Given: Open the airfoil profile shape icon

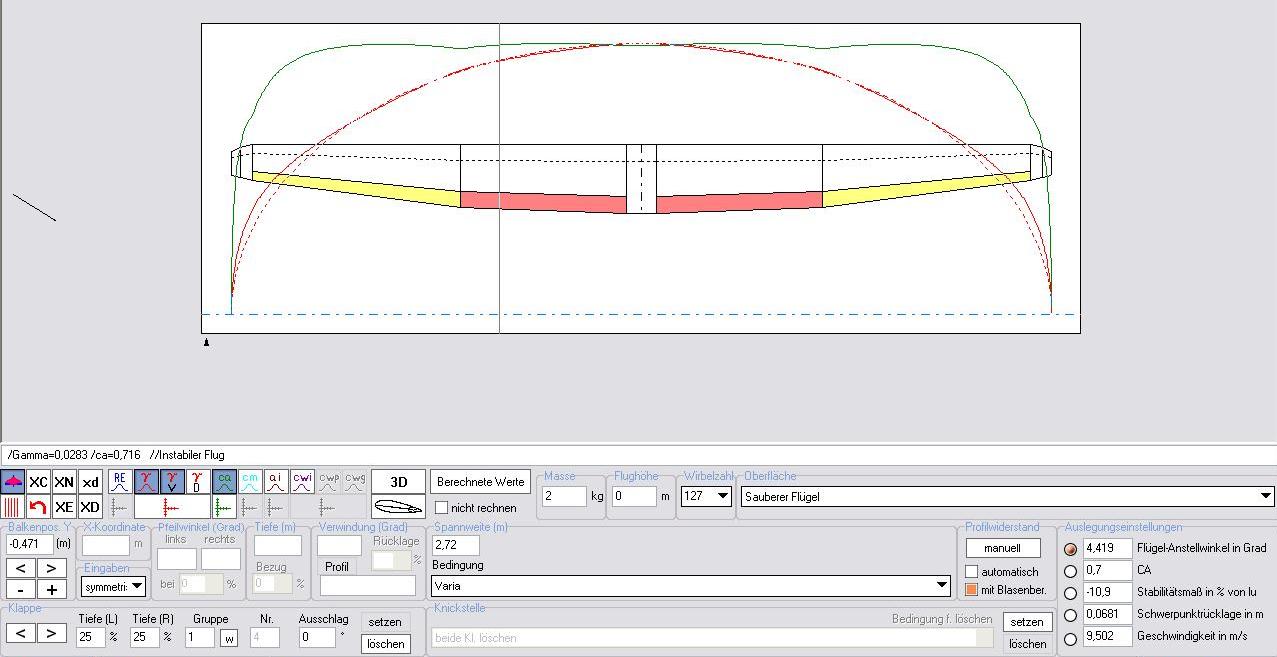Looking at the screenshot, I should pos(398,507).
